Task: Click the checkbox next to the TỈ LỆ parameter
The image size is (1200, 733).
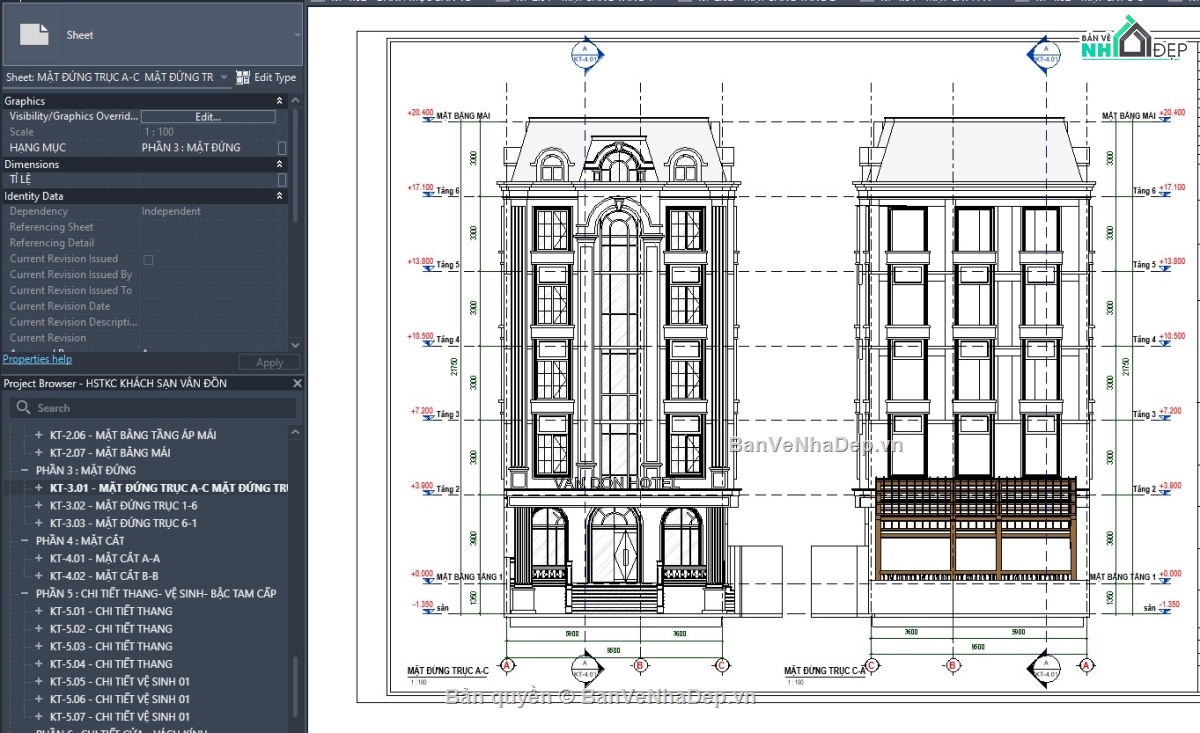Action: [283, 180]
